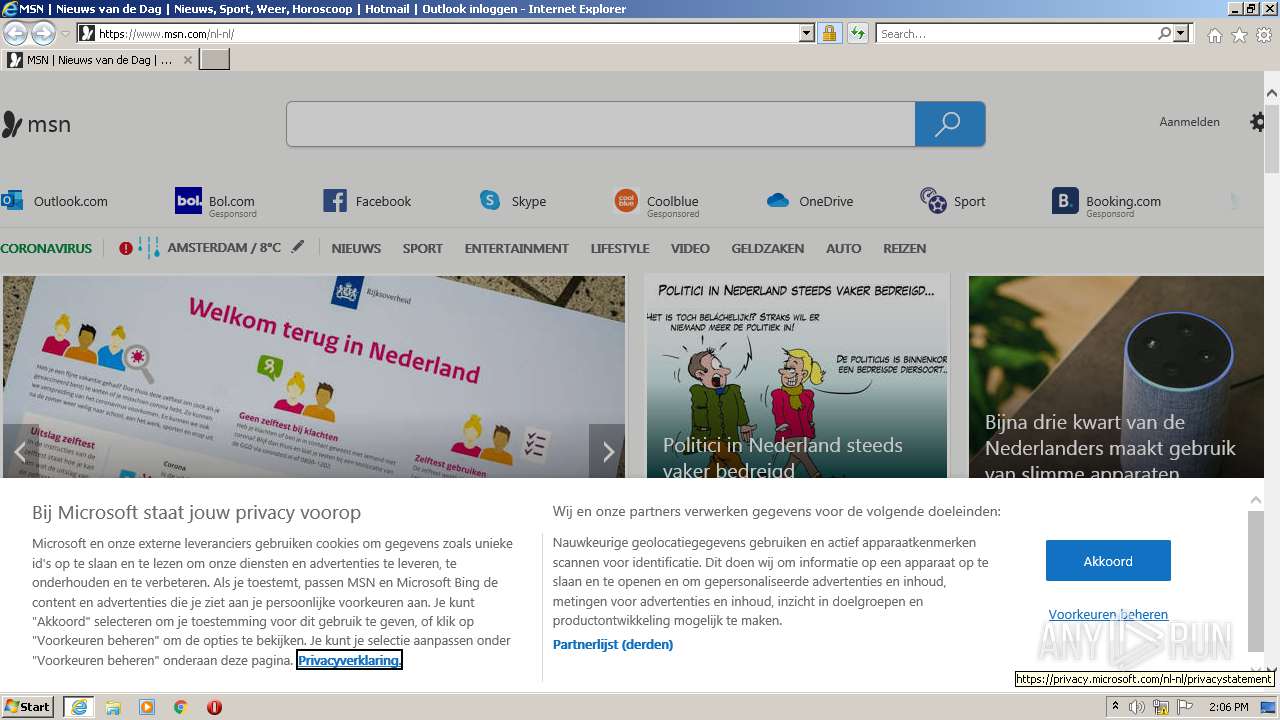
Task: Close the MSN browser tab
Action: click(x=188, y=60)
